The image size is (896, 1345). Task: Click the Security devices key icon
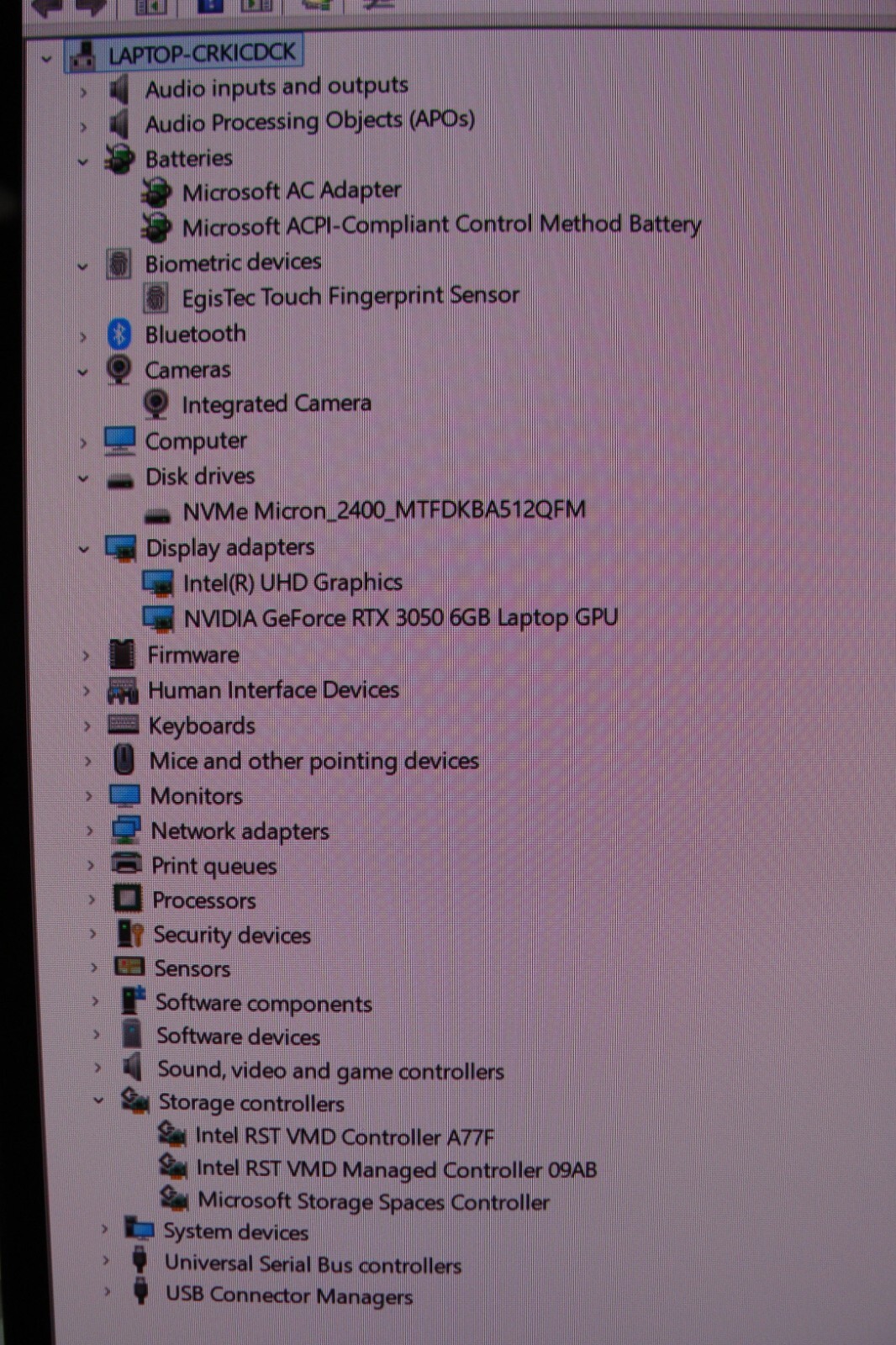coord(130,933)
